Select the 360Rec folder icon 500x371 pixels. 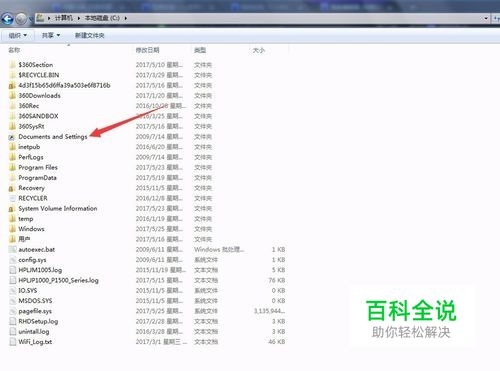coord(12,106)
